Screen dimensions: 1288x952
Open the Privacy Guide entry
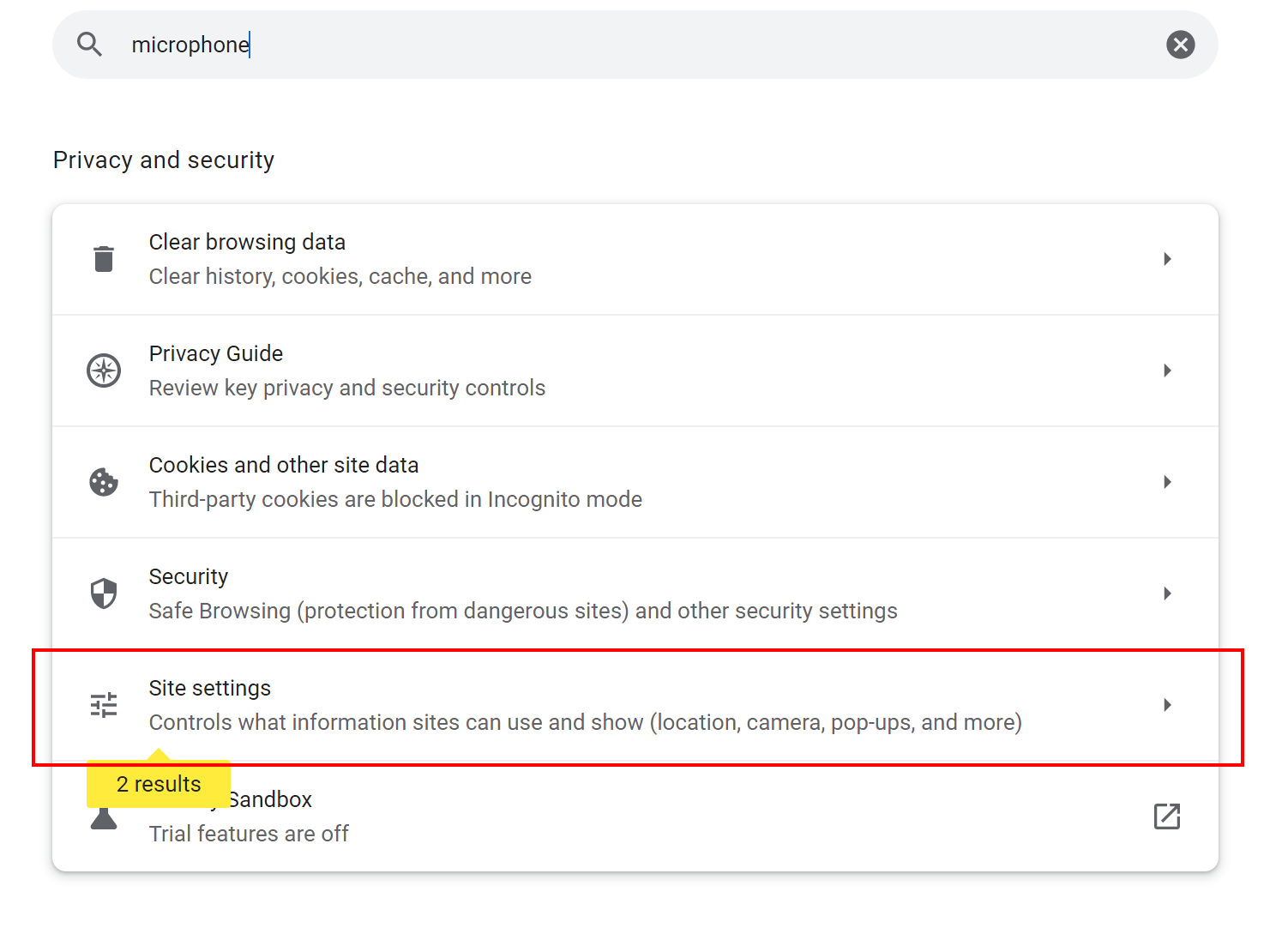click(635, 371)
